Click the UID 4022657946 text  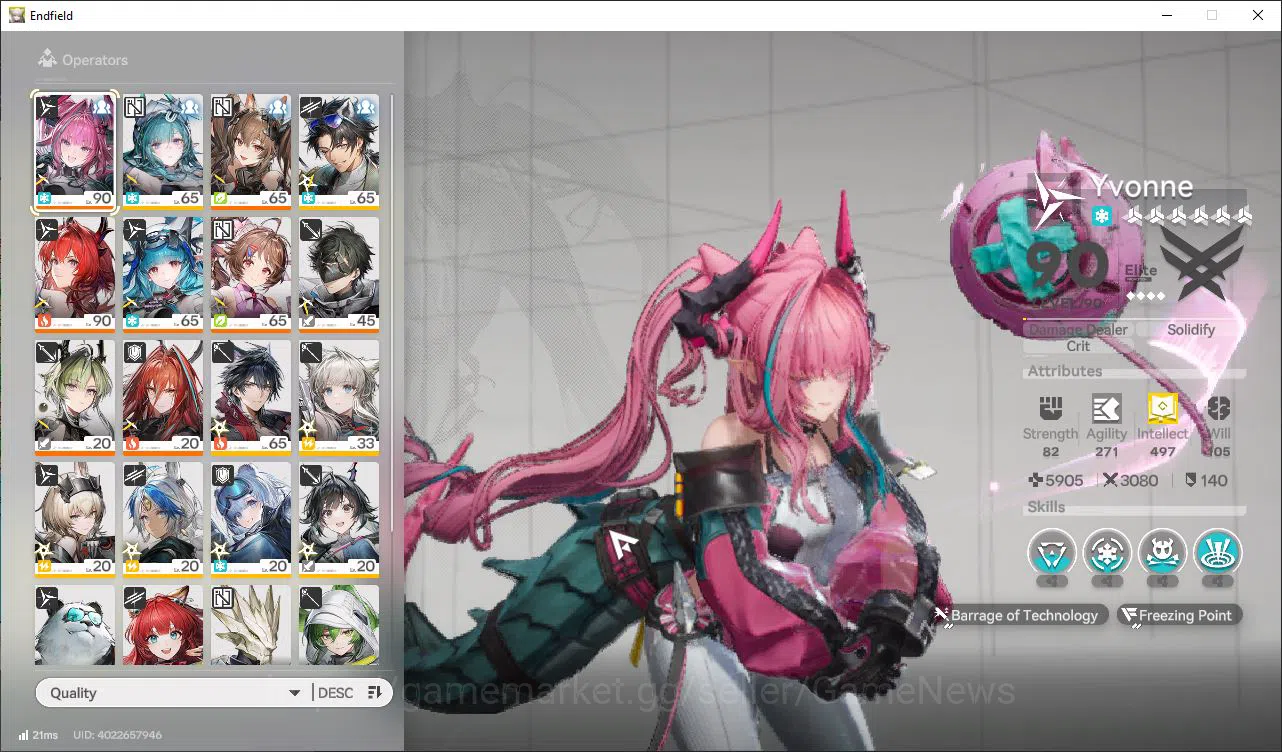point(117,735)
